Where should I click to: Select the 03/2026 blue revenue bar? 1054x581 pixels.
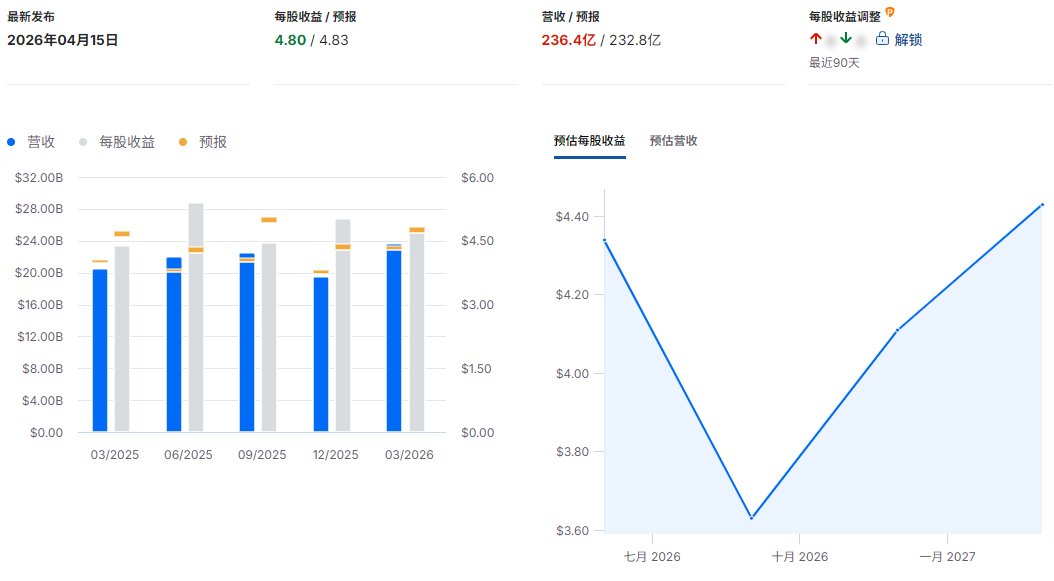click(394, 338)
